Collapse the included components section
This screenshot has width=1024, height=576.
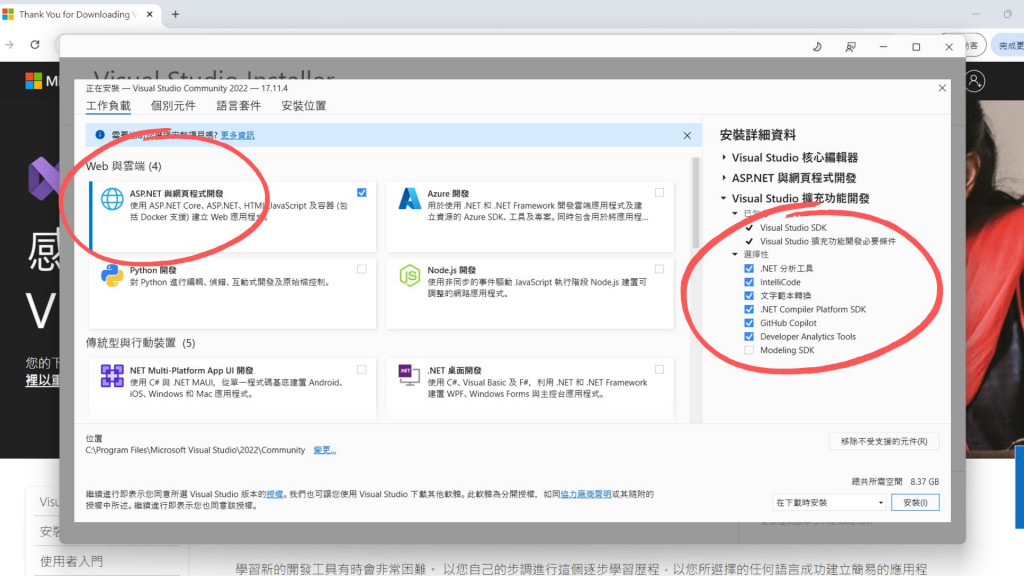(735, 214)
